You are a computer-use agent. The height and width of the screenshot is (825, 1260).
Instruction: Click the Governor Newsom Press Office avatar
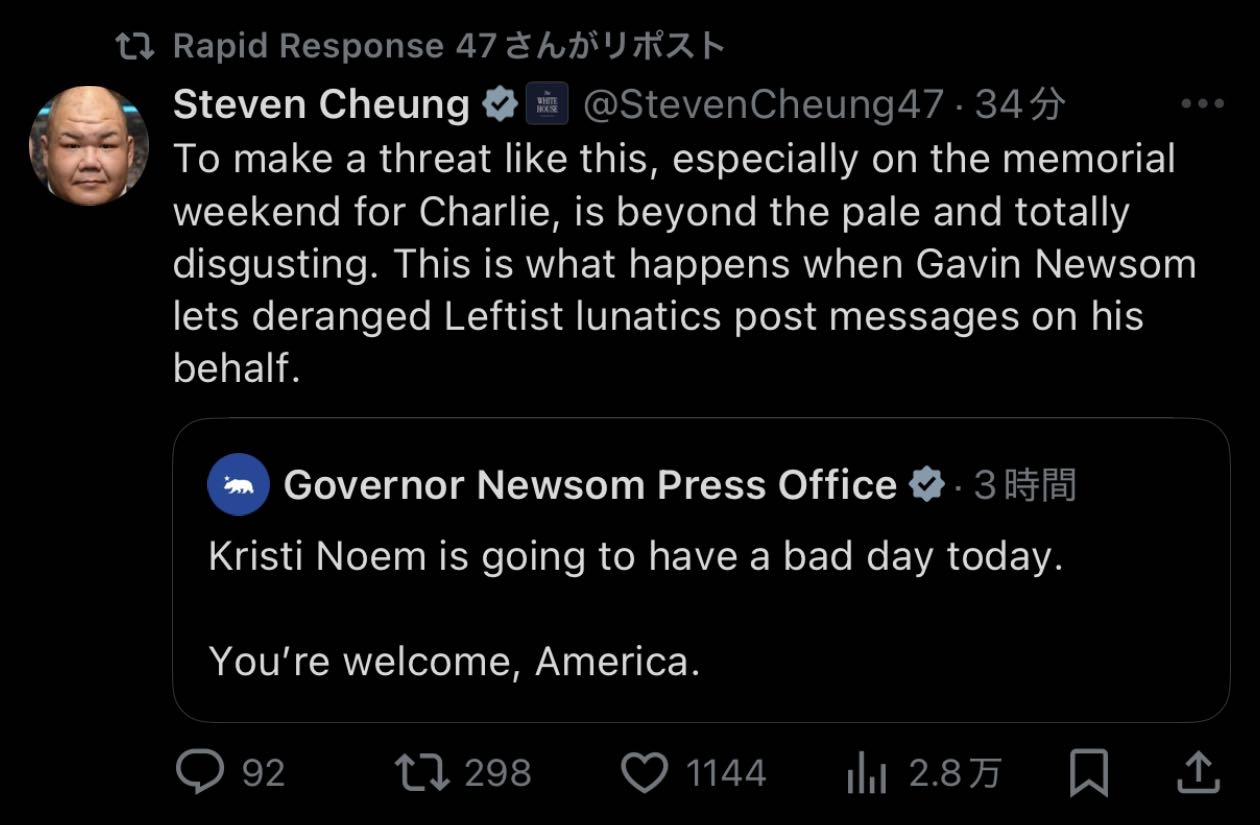(x=238, y=485)
